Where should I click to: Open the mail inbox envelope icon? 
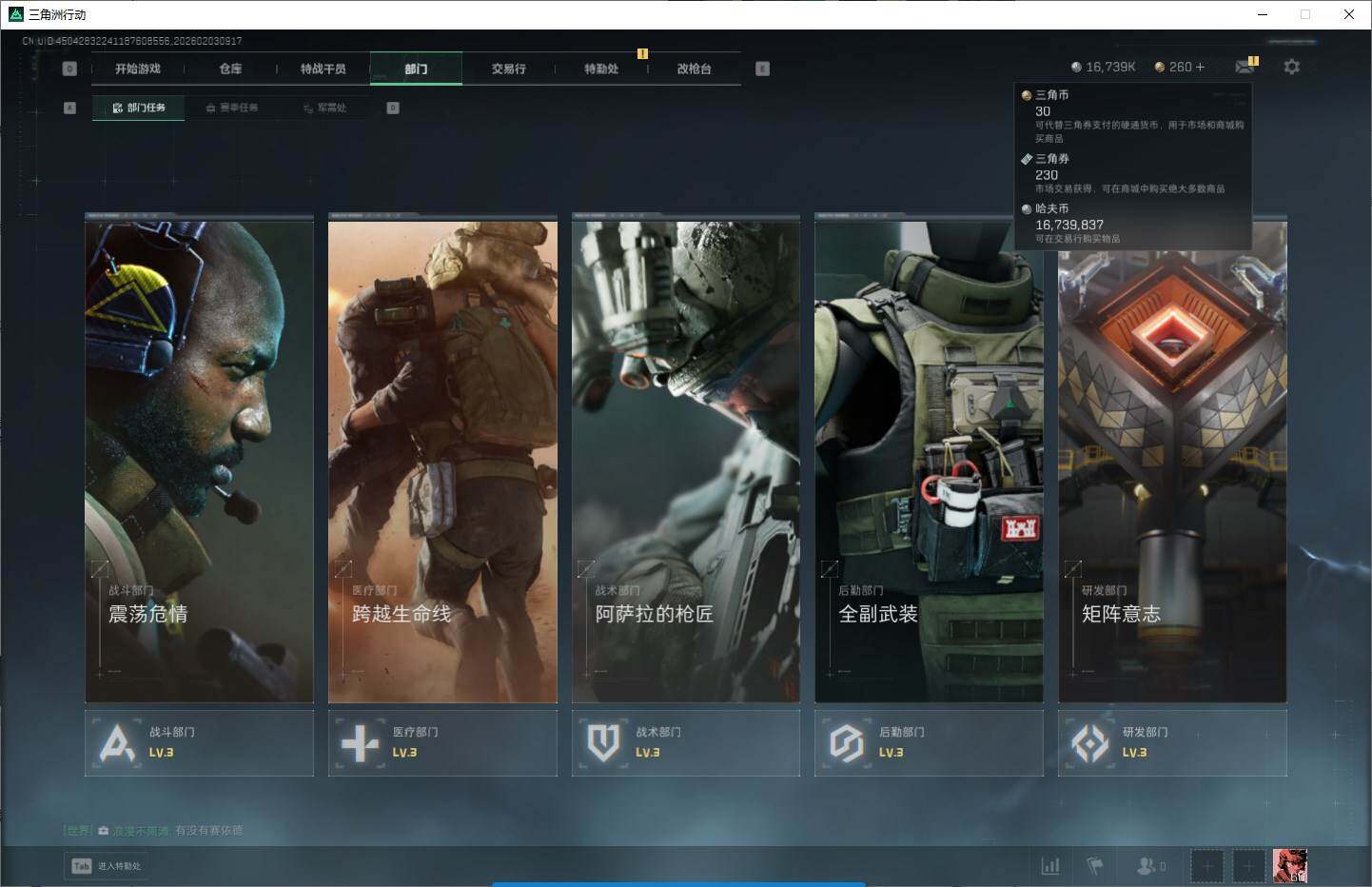pyautogui.click(x=1245, y=67)
